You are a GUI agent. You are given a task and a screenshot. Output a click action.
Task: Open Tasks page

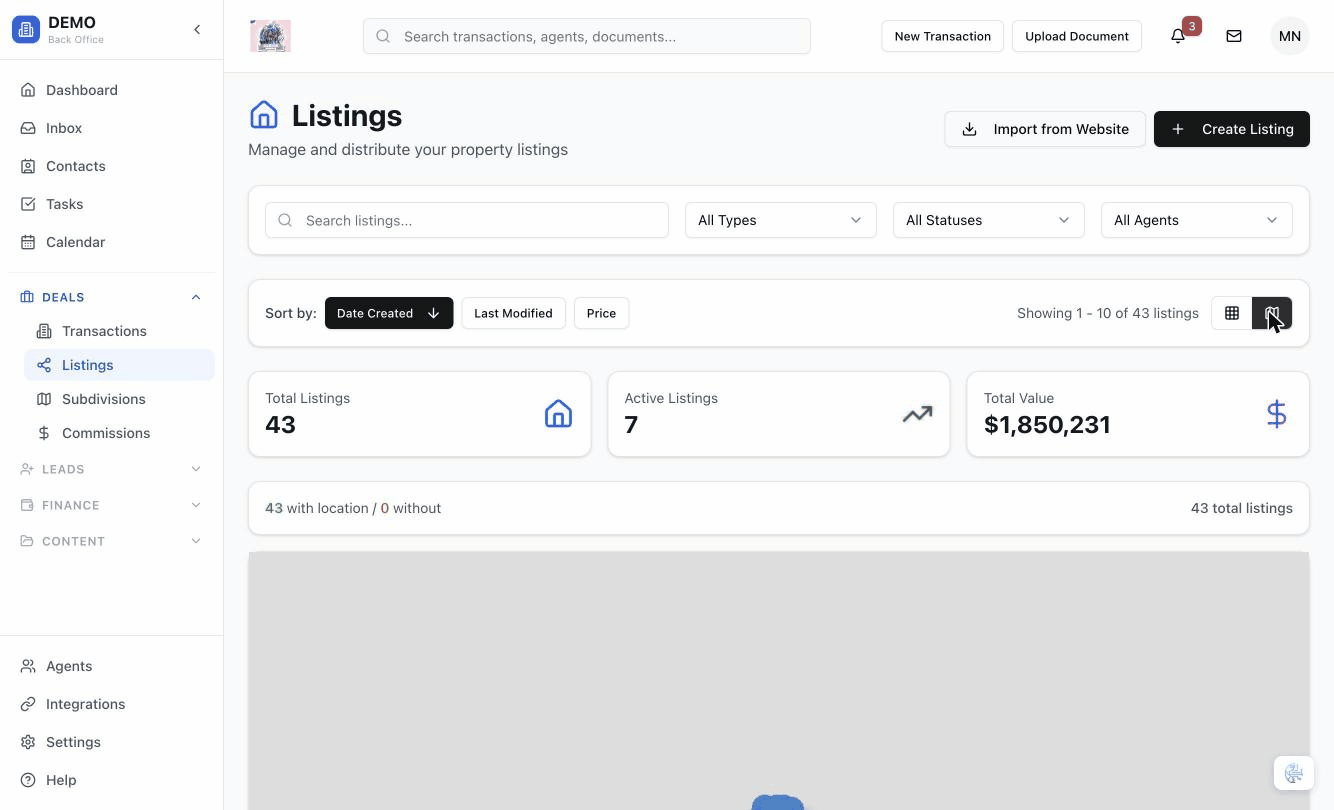[112, 204]
